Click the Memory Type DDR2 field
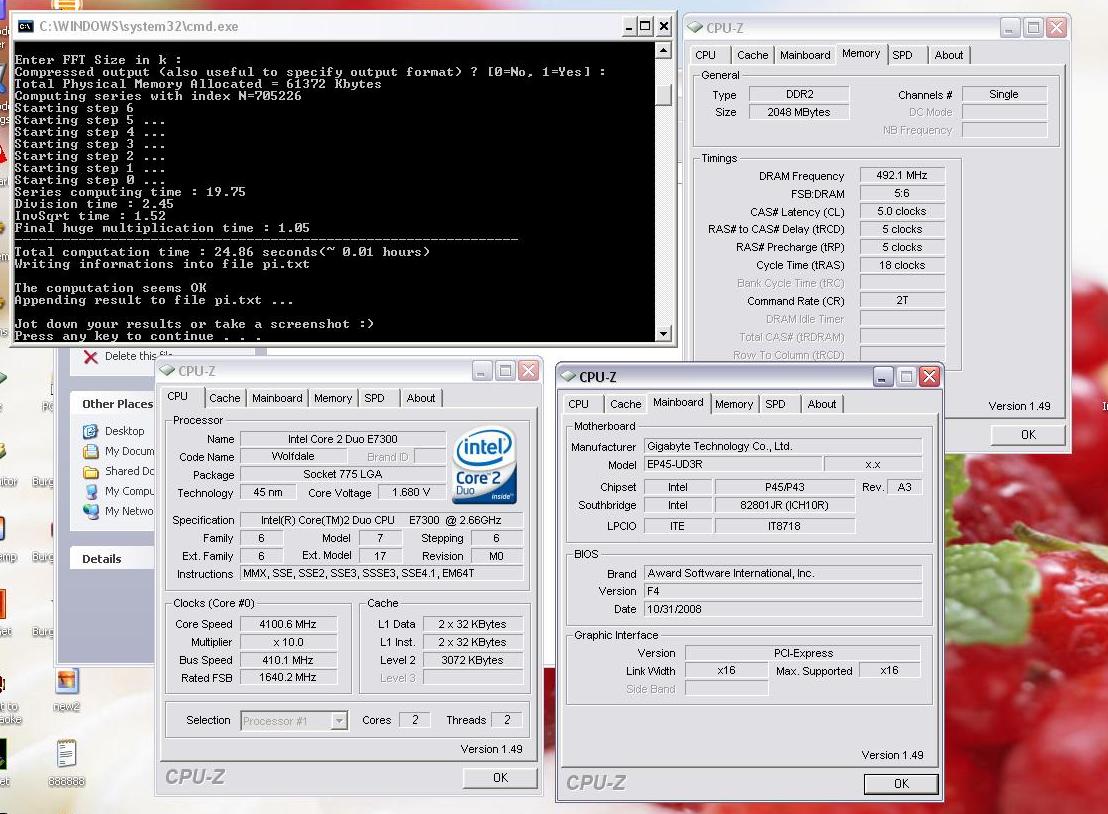The image size is (1108, 814). [x=799, y=95]
